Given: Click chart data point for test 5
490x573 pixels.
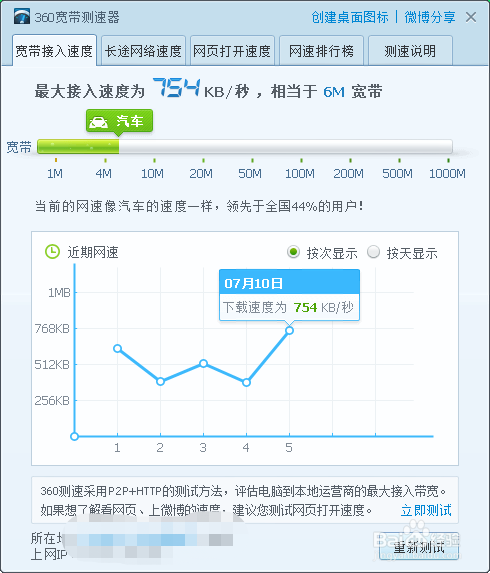Looking at the screenshot, I should point(289,330).
